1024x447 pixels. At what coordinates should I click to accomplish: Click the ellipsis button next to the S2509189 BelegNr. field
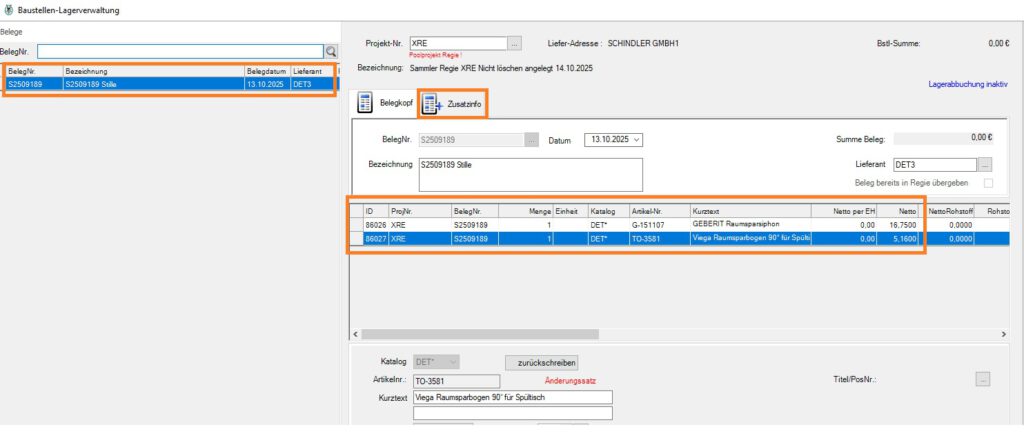(532, 140)
